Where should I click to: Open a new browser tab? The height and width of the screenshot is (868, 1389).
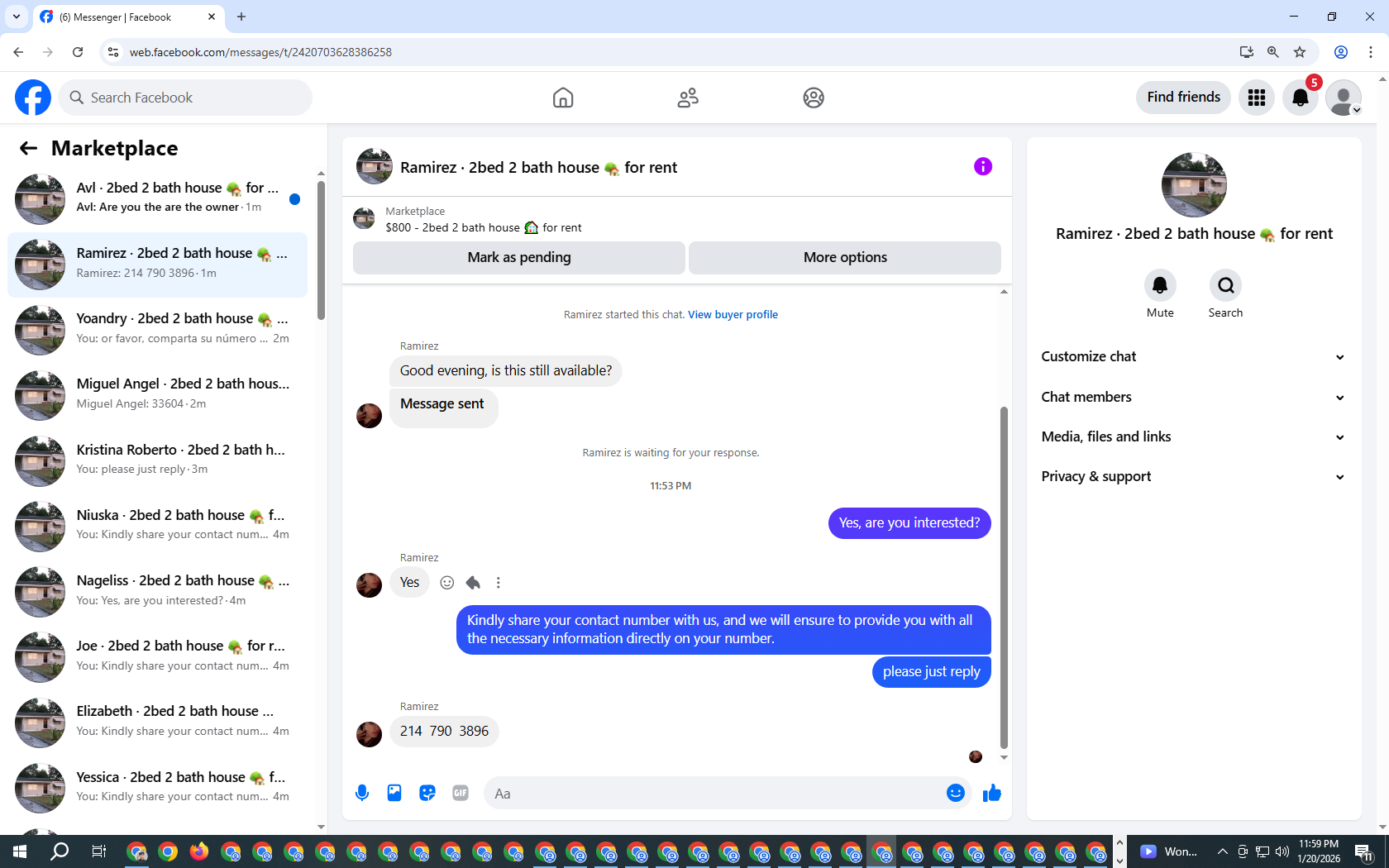click(241, 17)
